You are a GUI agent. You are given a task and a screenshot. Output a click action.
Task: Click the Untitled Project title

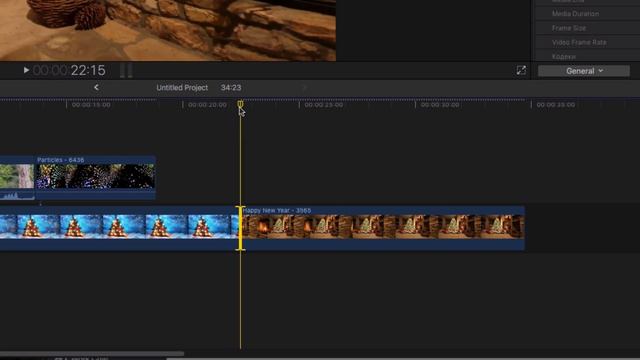(182, 88)
